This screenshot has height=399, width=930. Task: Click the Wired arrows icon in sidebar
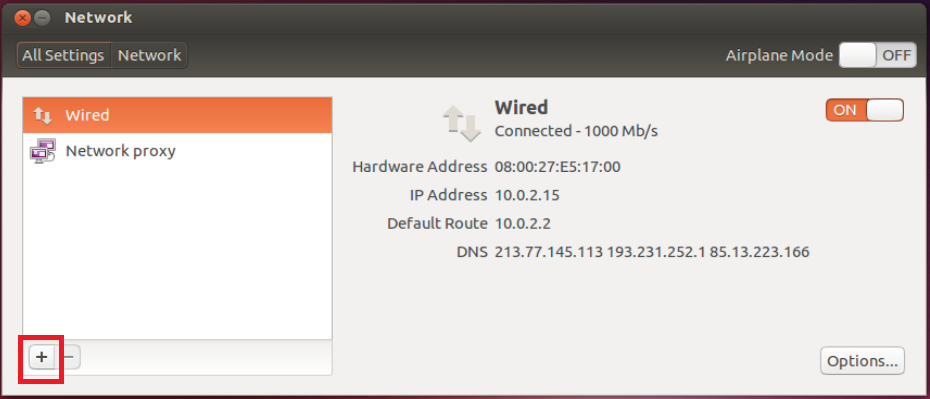point(43,115)
